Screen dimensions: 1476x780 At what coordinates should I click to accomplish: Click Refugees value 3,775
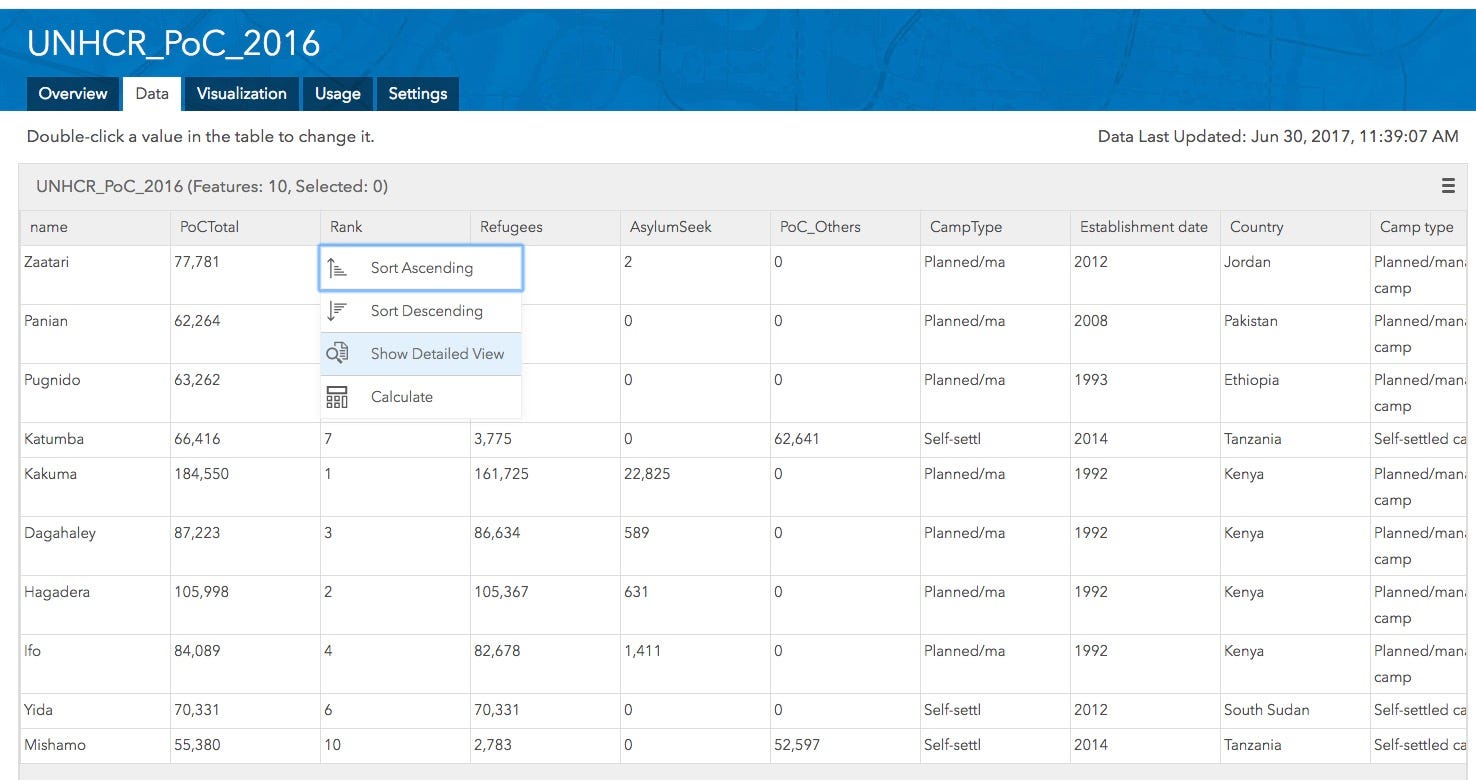point(493,439)
